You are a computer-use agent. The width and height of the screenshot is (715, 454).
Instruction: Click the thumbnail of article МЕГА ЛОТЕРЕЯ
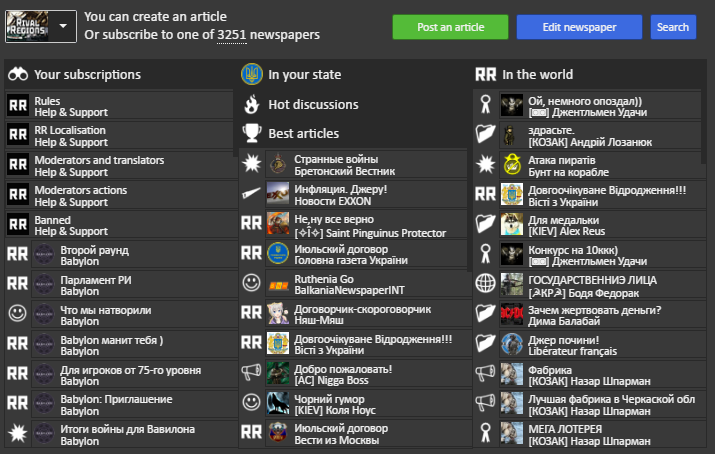pos(512,434)
